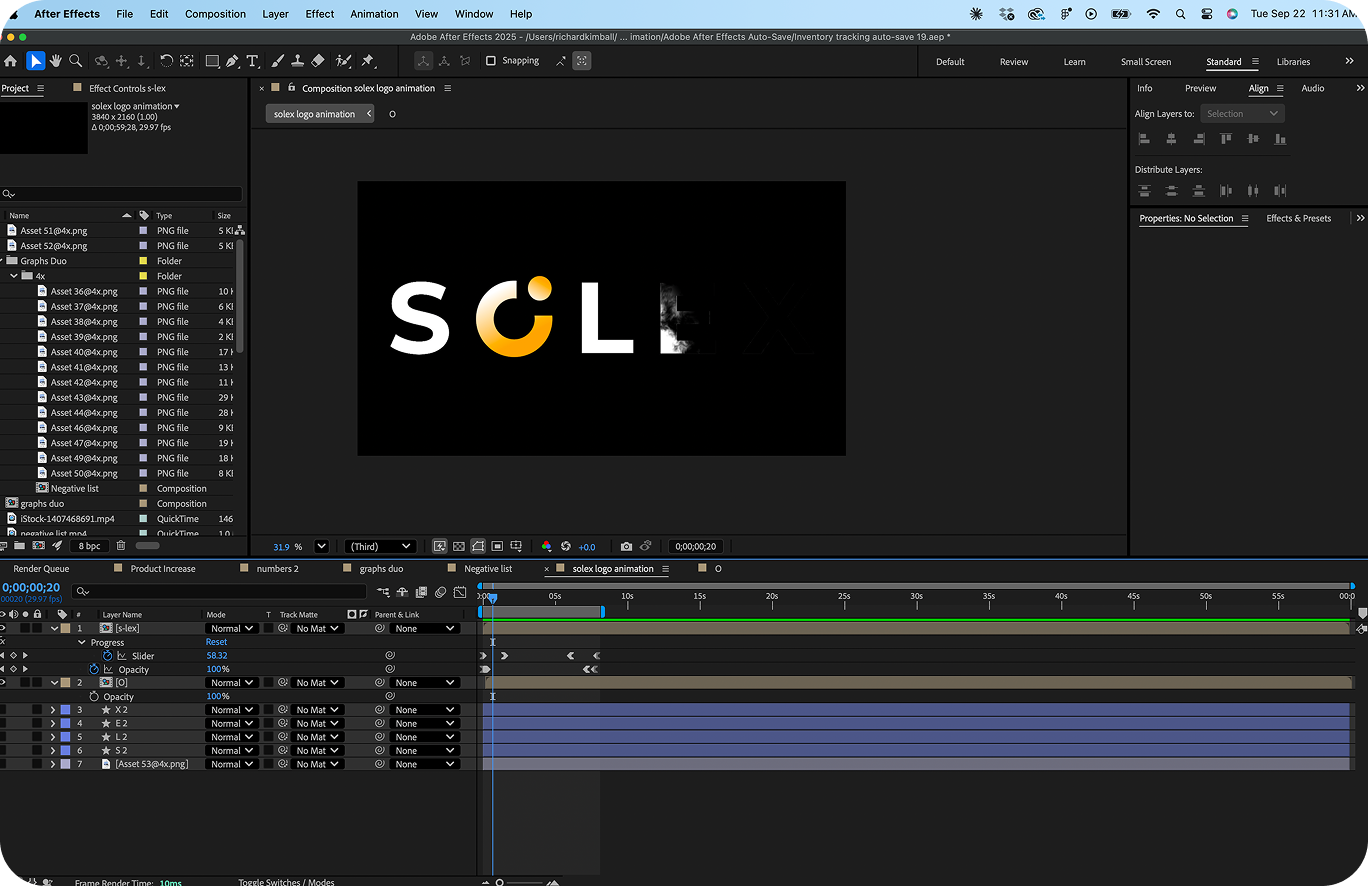
Task: Select the Hand tool
Action: coord(56,61)
